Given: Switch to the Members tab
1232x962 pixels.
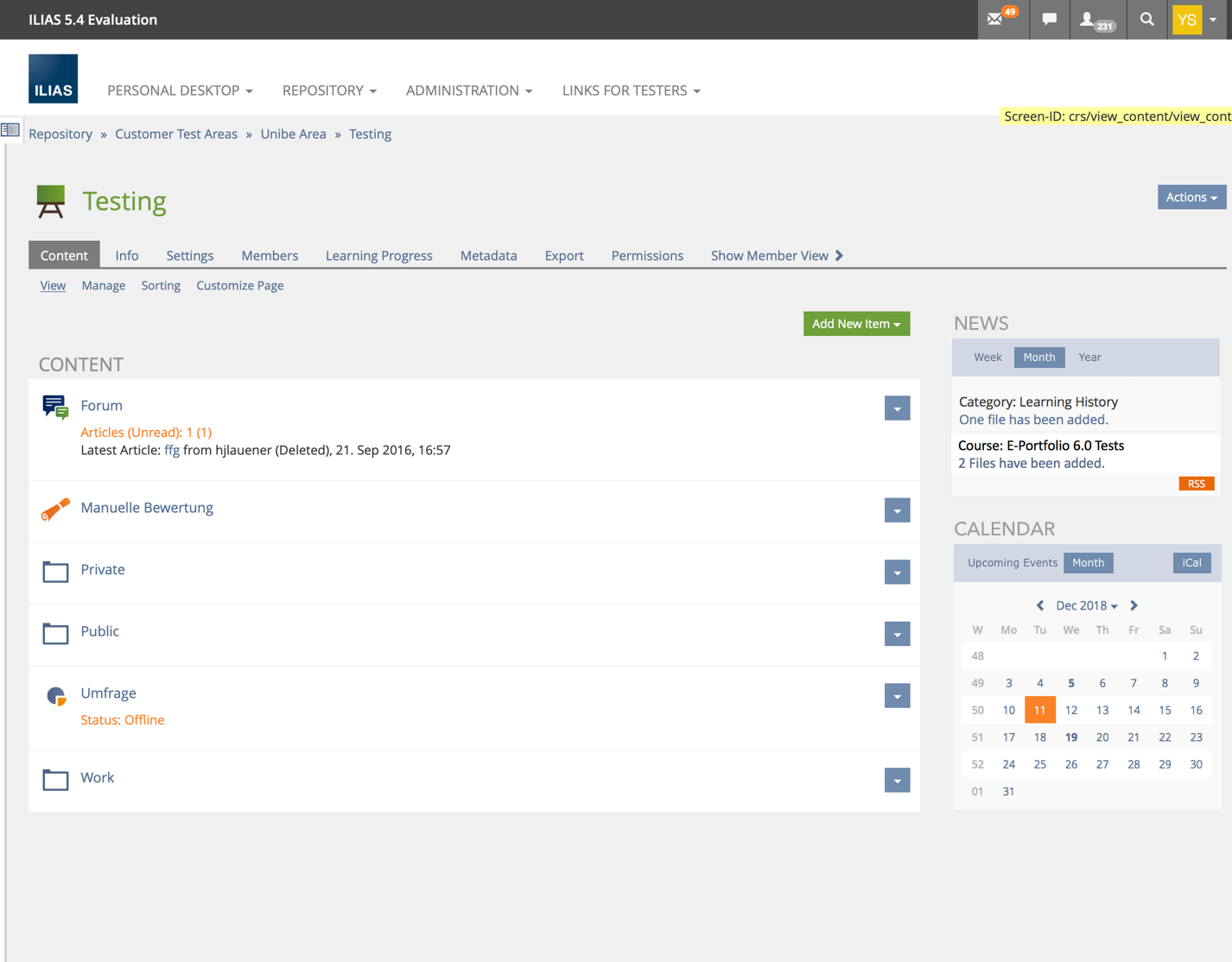Looking at the screenshot, I should pyautogui.click(x=270, y=256).
